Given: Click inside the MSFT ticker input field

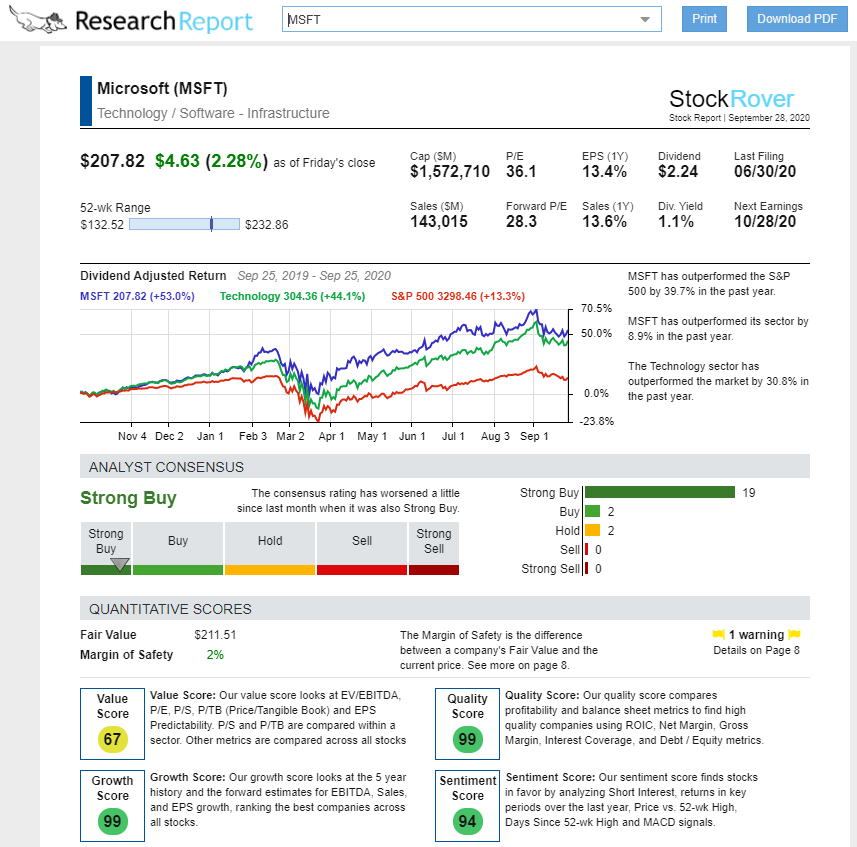Looking at the screenshot, I should [400, 18].
